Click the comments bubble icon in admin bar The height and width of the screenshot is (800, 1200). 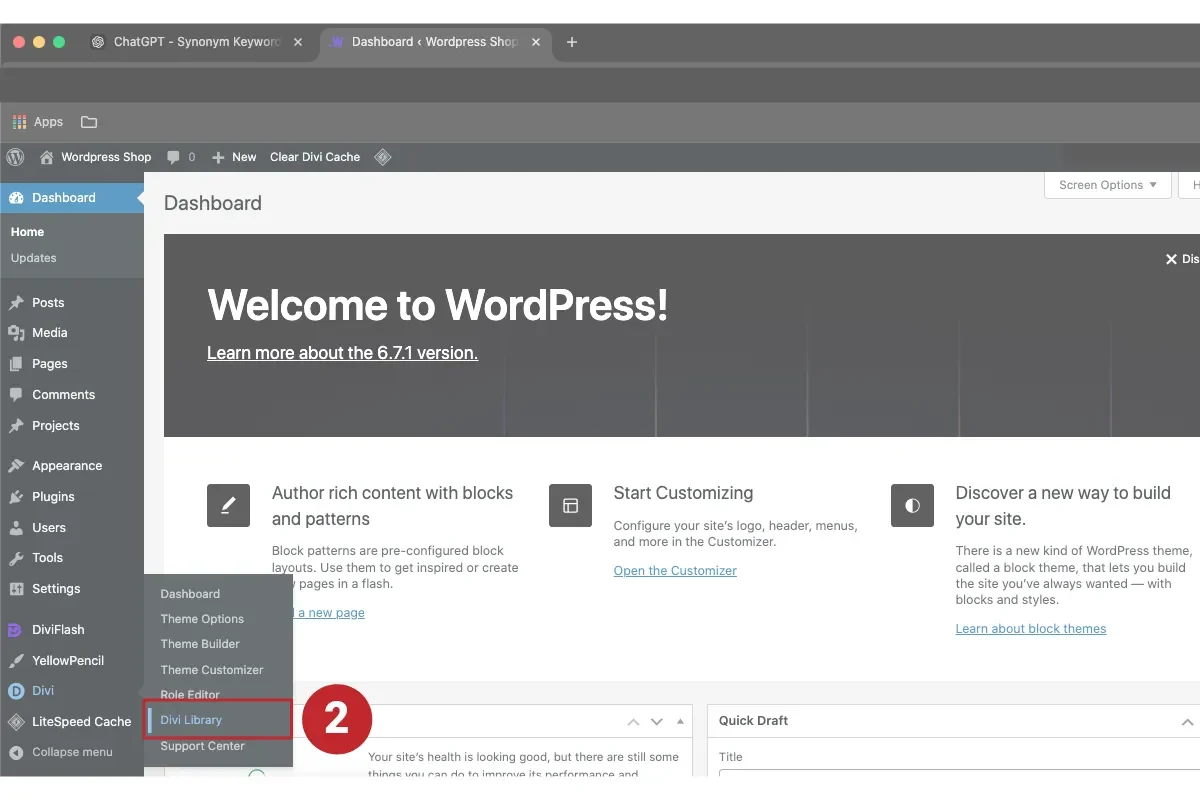174,157
